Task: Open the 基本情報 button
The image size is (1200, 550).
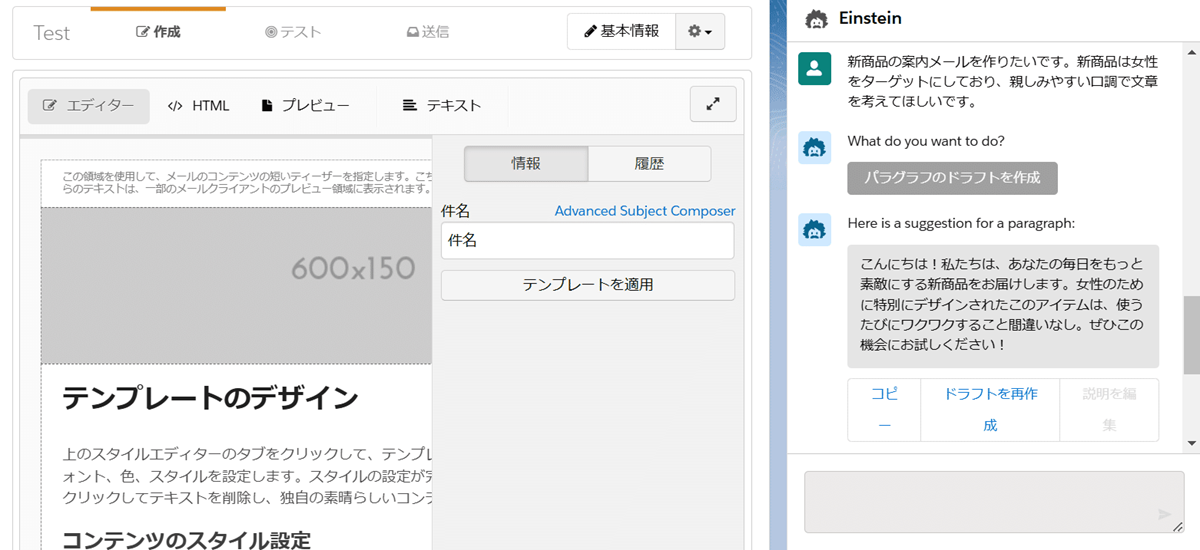Action: pos(621,32)
